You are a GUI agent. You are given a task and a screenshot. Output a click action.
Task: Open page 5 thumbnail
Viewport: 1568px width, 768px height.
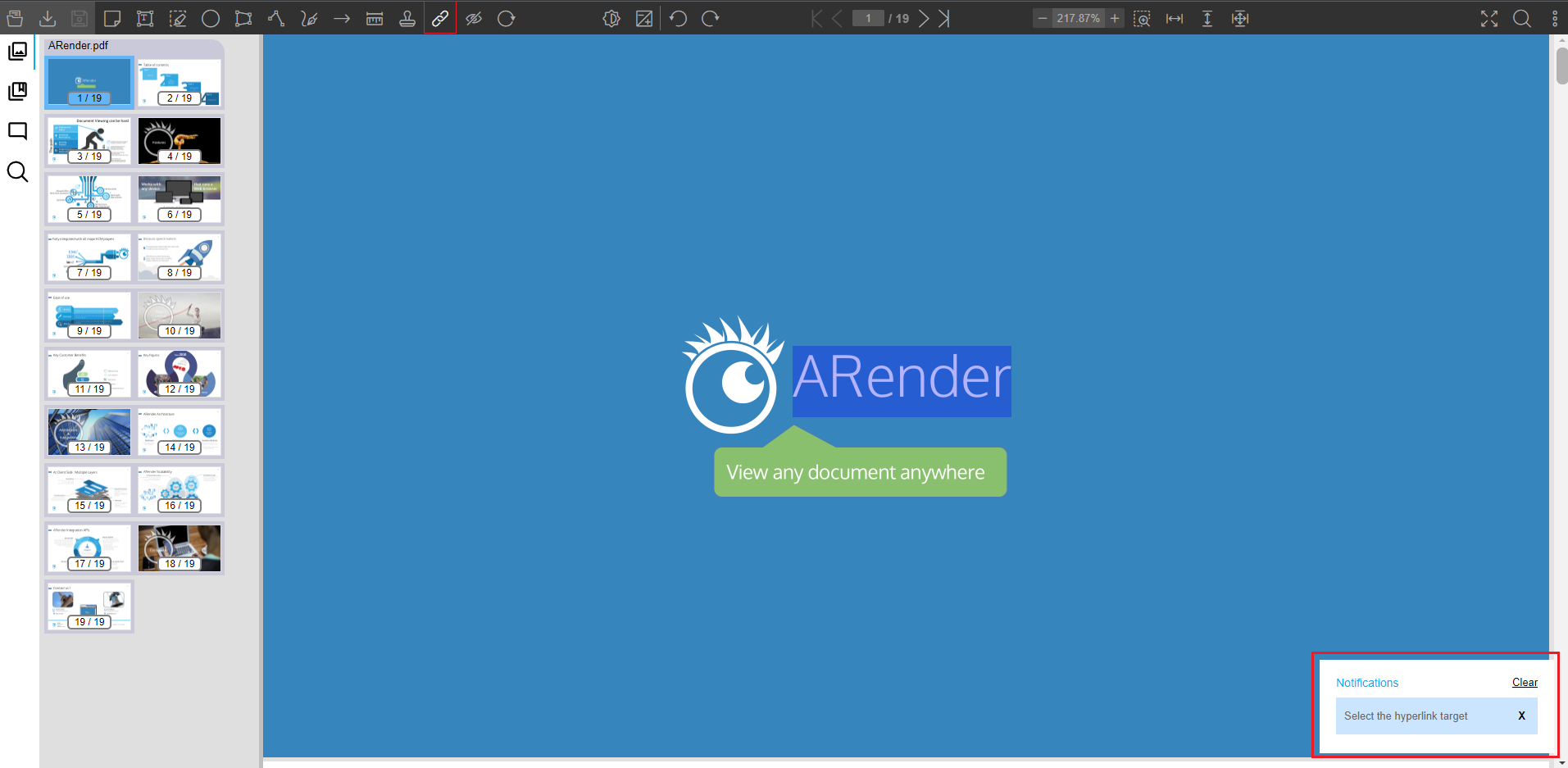[89, 198]
